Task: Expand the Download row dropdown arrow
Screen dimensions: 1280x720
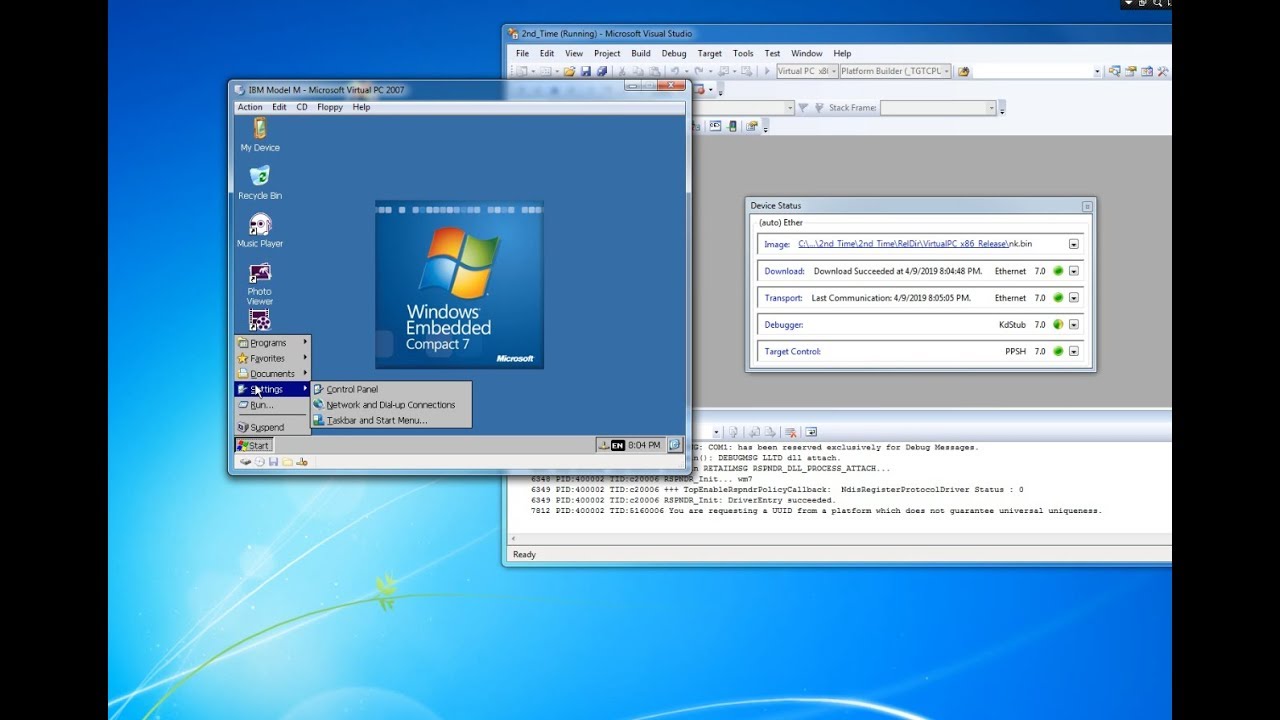Action: coord(1074,271)
